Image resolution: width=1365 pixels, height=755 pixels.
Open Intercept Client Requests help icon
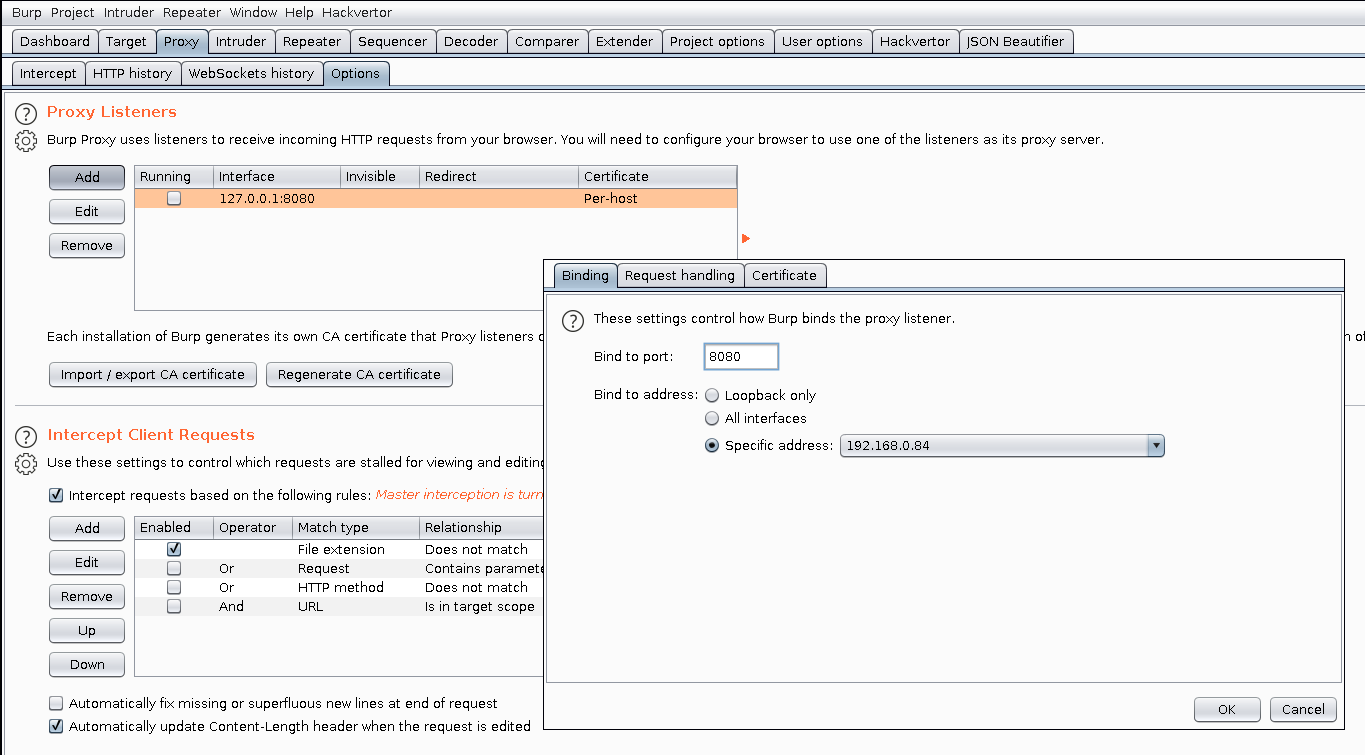coord(26,436)
